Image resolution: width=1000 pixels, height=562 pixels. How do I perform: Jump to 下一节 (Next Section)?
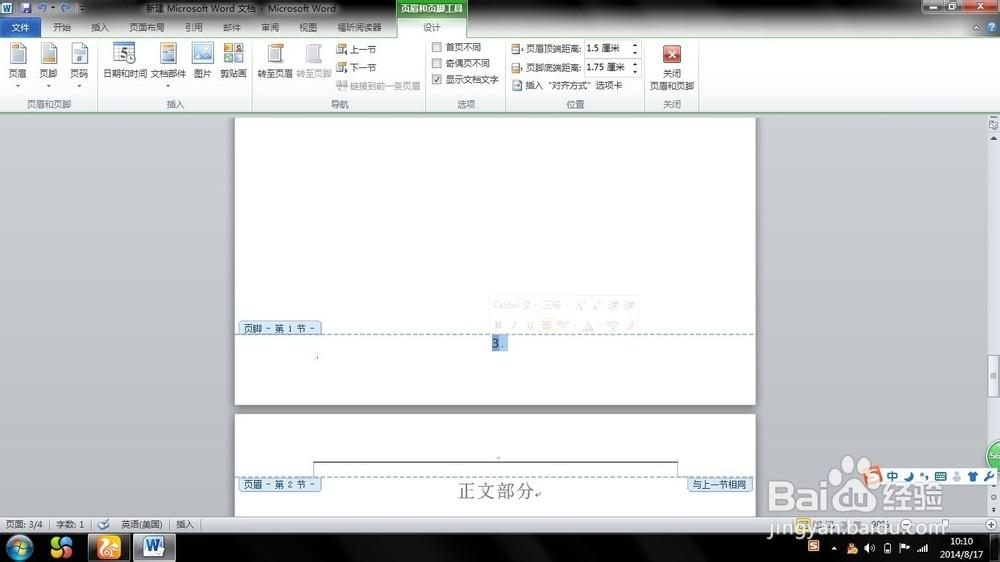(357, 67)
